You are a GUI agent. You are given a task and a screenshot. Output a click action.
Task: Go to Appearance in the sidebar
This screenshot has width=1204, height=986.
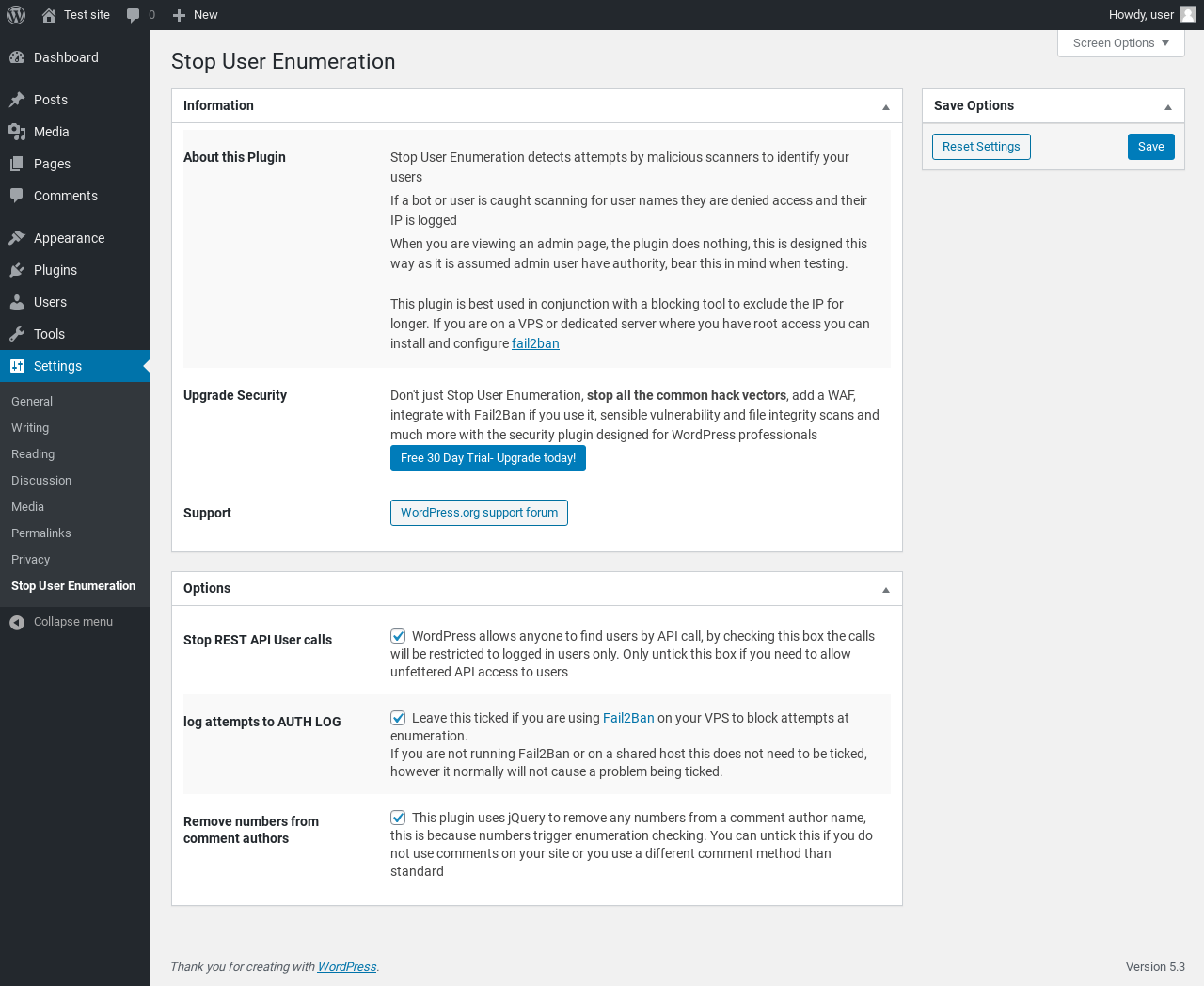[75, 238]
